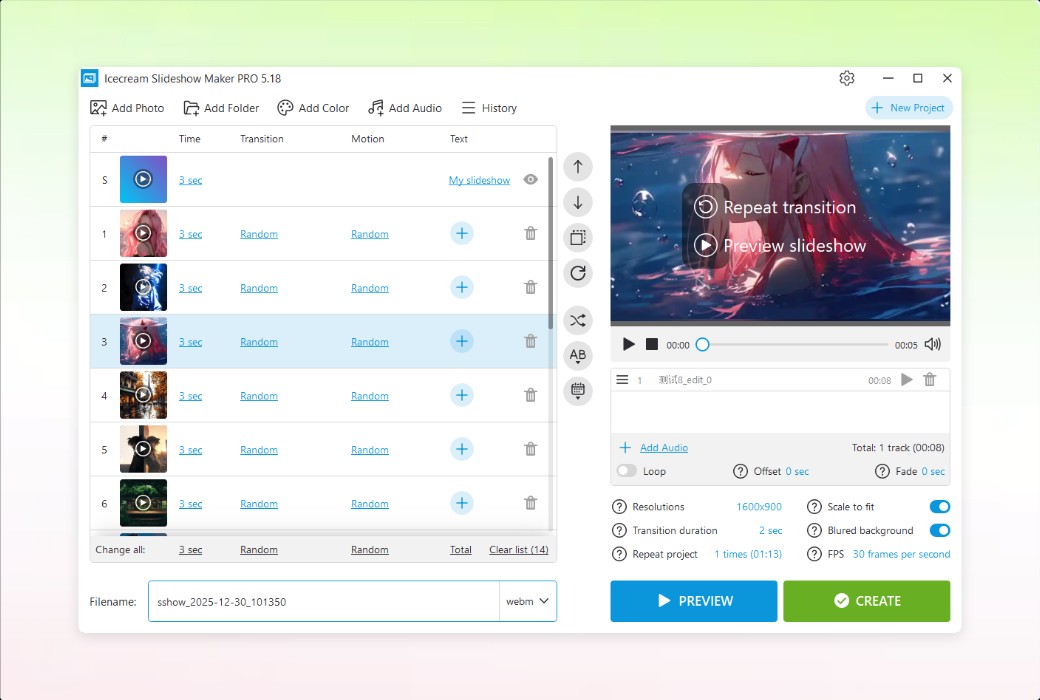Viewport: 1040px width, 700px height.
Task: Click the move slide down arrow
Action: (x=578, y=202)
